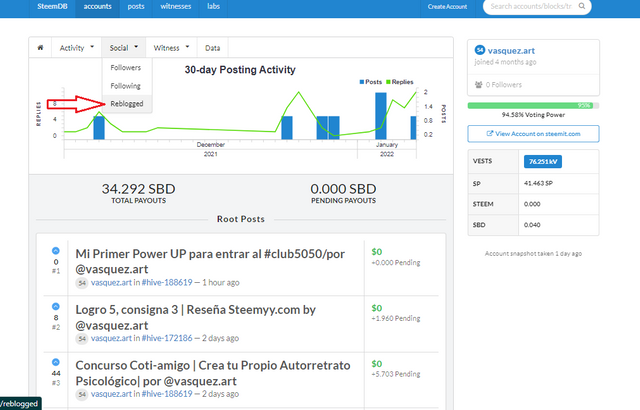Expand the Activity dropdown
Image resolution: width=640 pixels, height=410 pixels.
pos(77,48)
